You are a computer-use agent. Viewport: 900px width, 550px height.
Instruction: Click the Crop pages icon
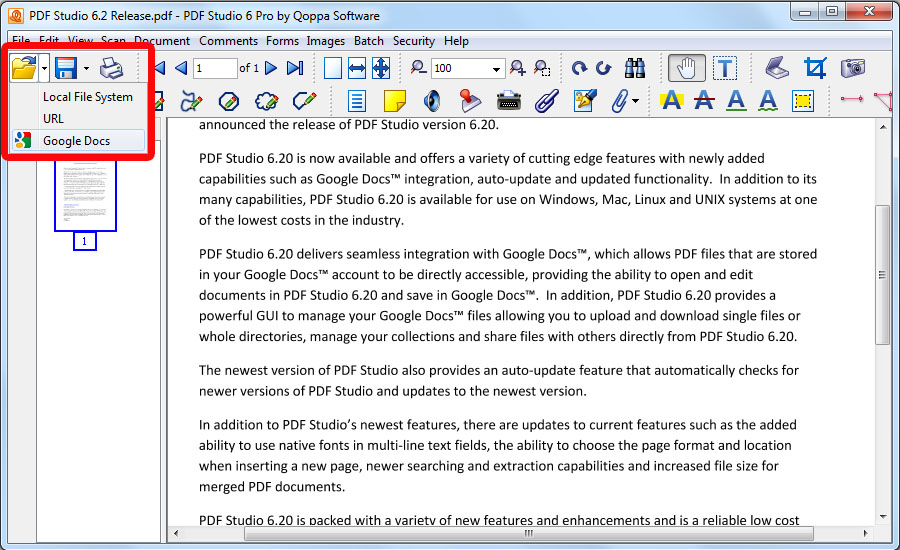815,68
